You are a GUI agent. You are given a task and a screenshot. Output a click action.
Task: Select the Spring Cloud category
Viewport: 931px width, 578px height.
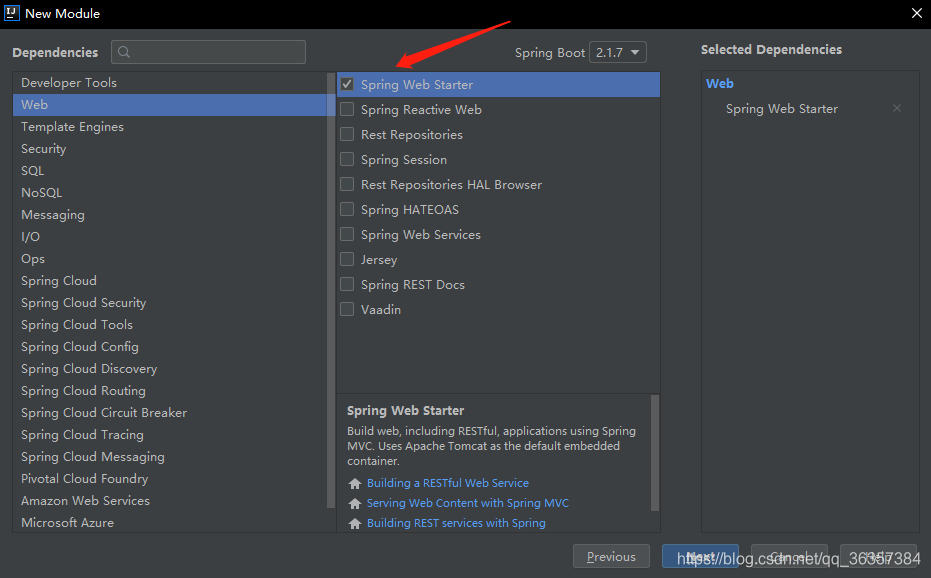(170, 280)
